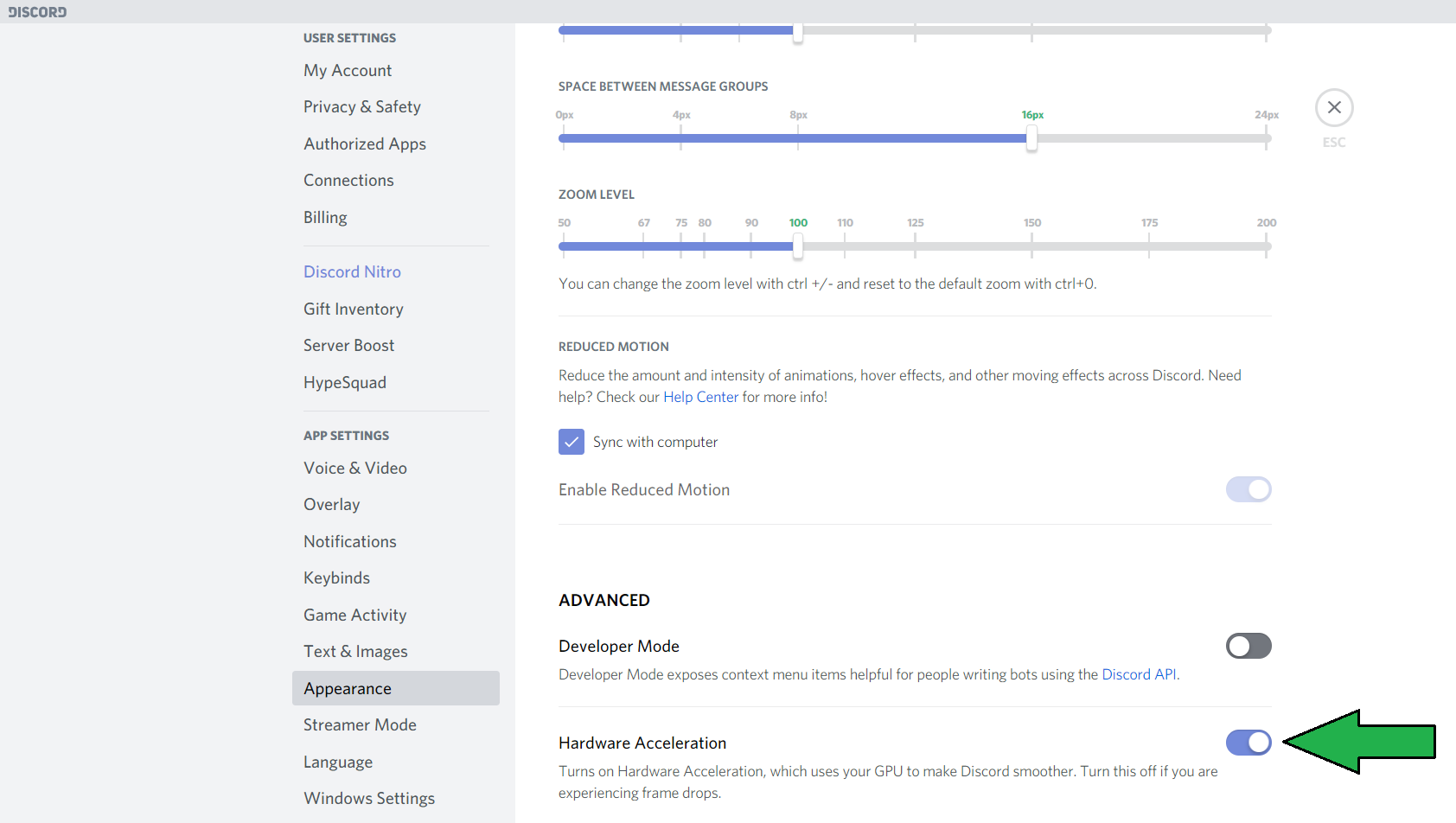The width and height of the screenshot is (1456, 823).
Task: Toggle Enable Reduced Motion switch
Action: 1248,489
